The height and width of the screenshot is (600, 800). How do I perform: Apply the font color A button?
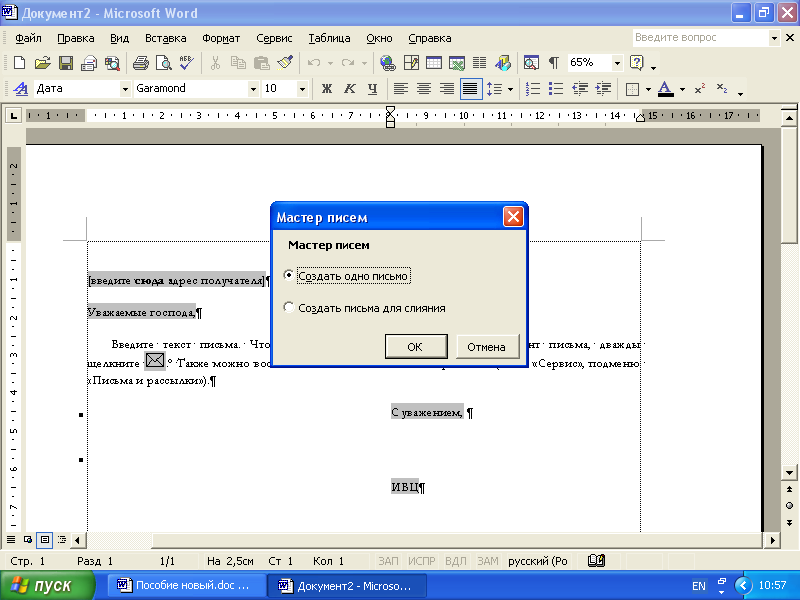click(x=665, y=89)
